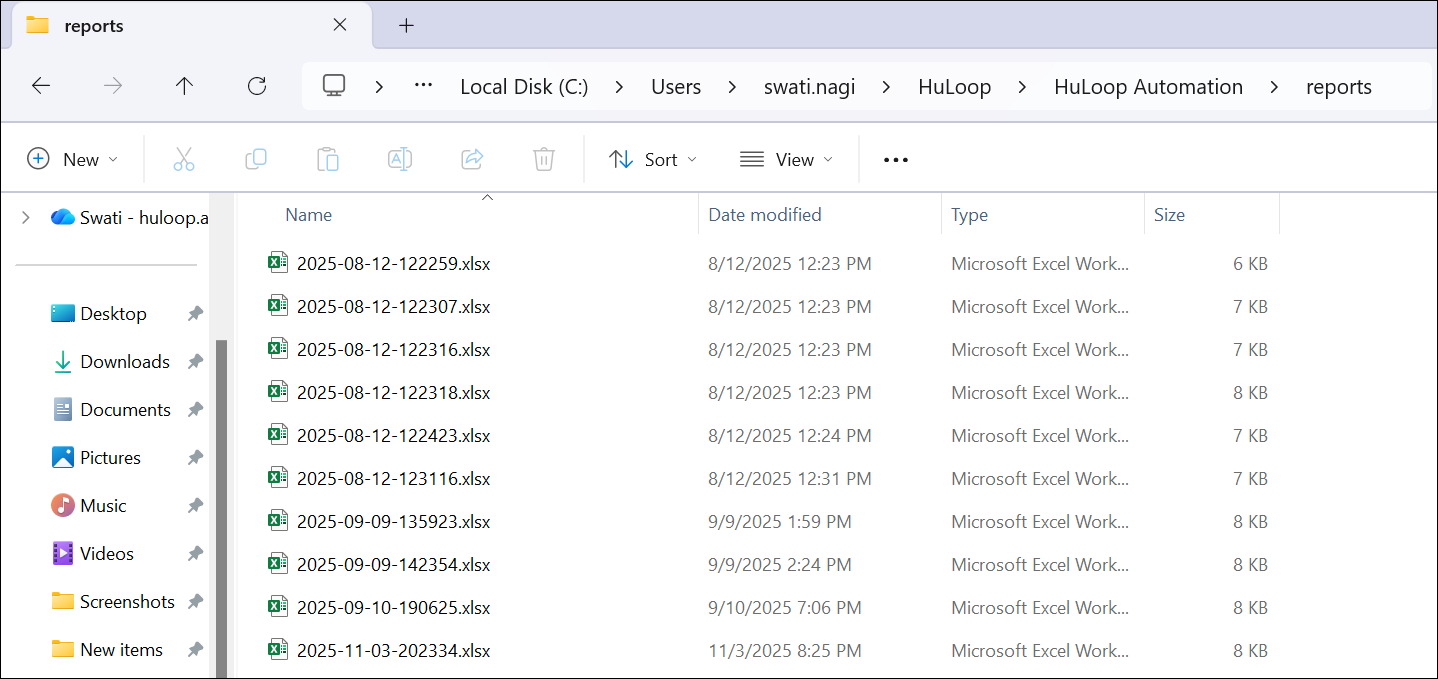Cut the selected file using scissors icon
The image size is (1438, 679).
pos(184,158)
